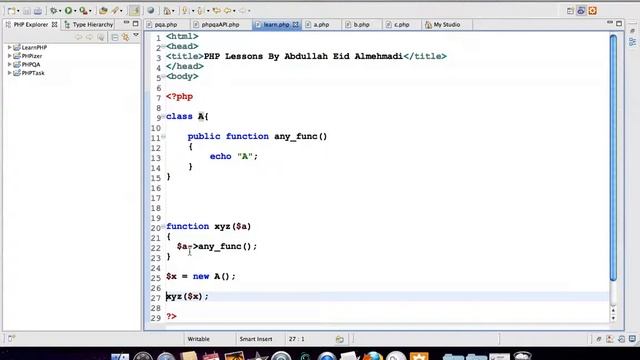Open Firefox from the Dock
This screenshot has width=640, height=360.
click(x=373, y=356)
